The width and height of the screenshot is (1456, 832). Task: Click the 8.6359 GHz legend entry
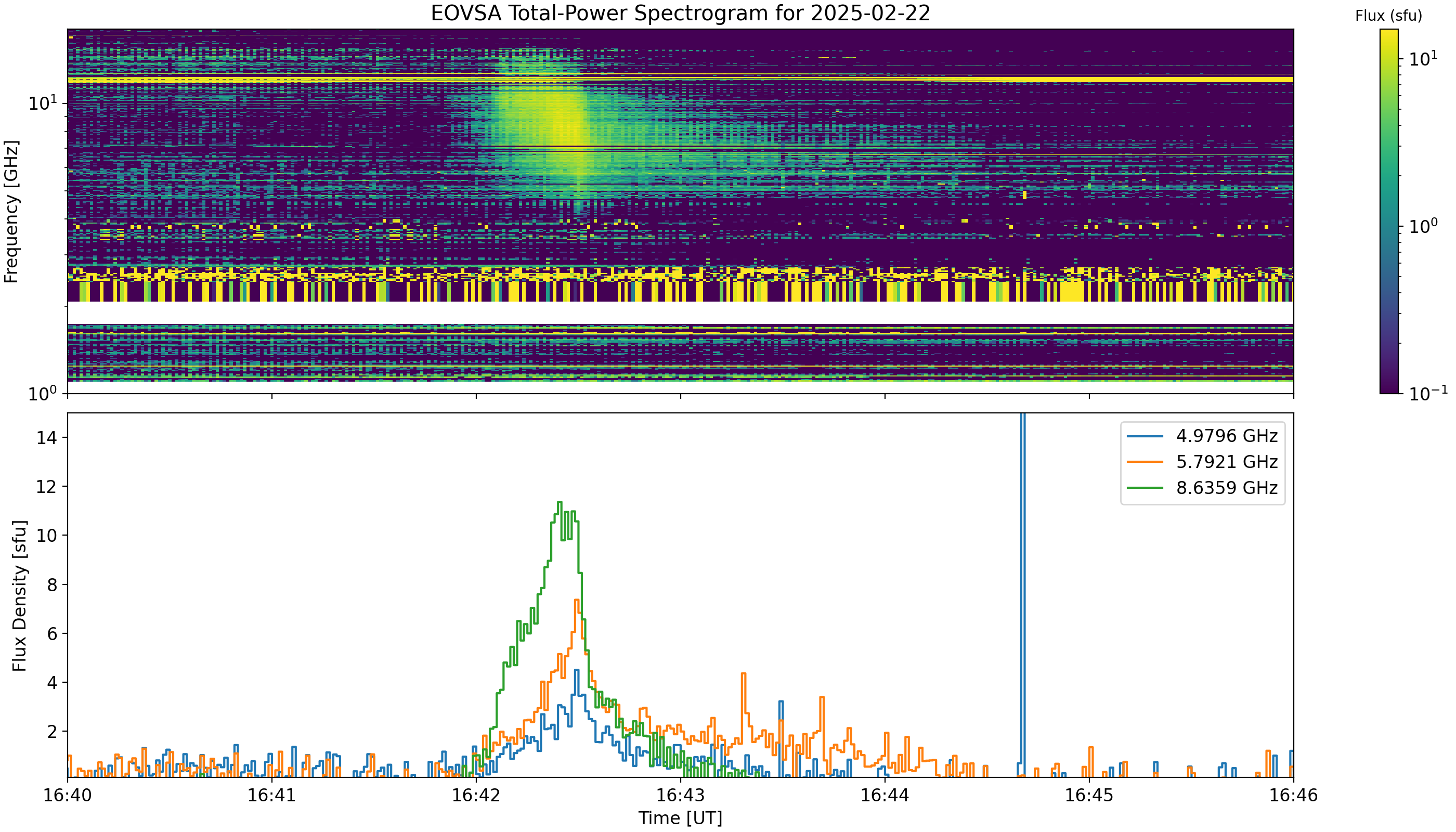pos(1202,488)
